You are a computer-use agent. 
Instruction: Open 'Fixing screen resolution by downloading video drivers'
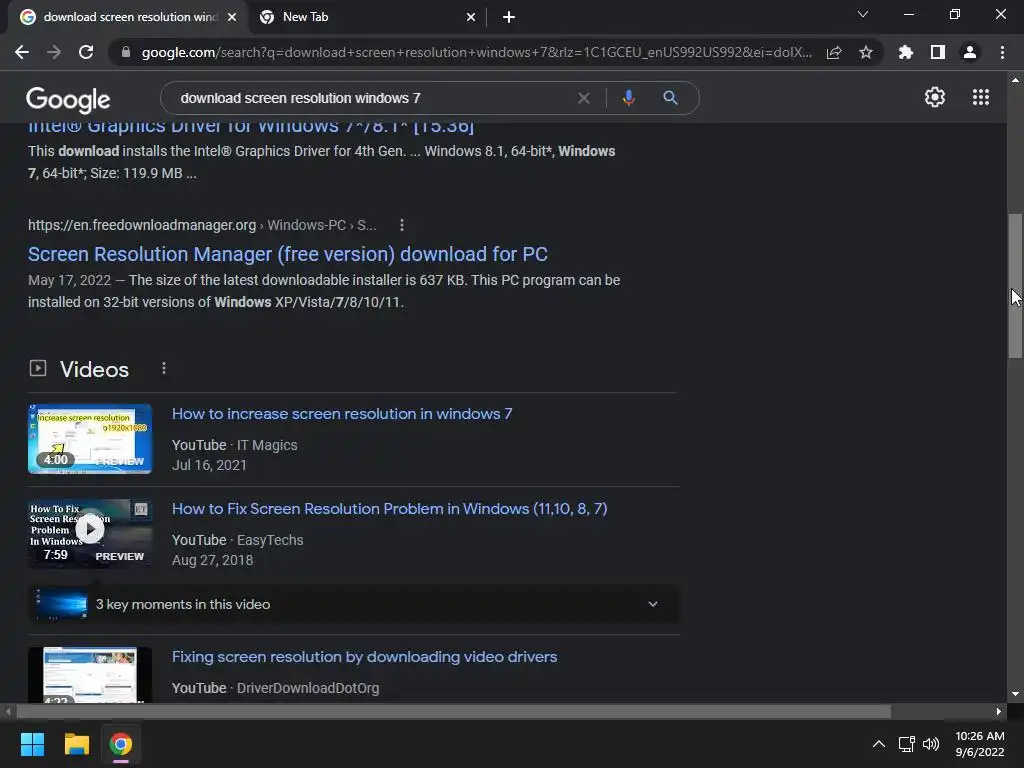pyautogui.click(x=364, y=657)
